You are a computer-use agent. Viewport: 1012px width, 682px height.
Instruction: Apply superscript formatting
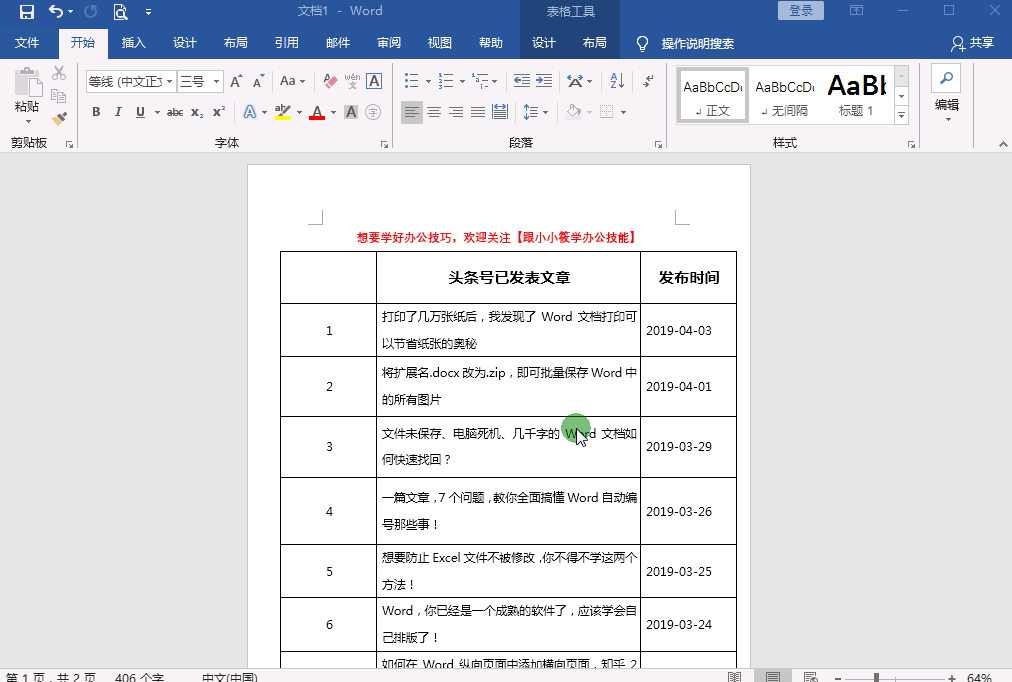coord(219,112)
